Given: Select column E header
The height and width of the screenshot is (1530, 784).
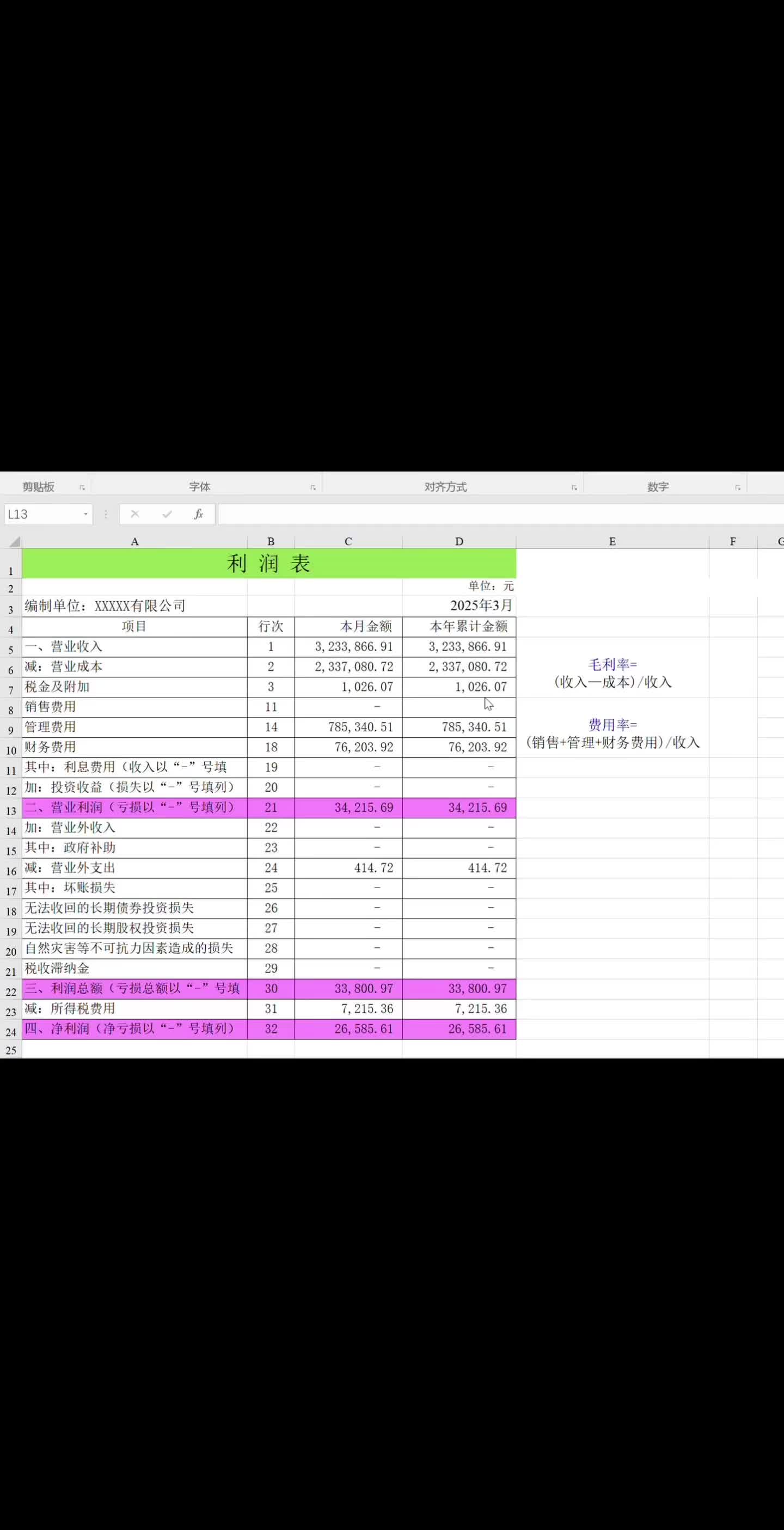Looking at the screenshot, I should tap(612, 542).
